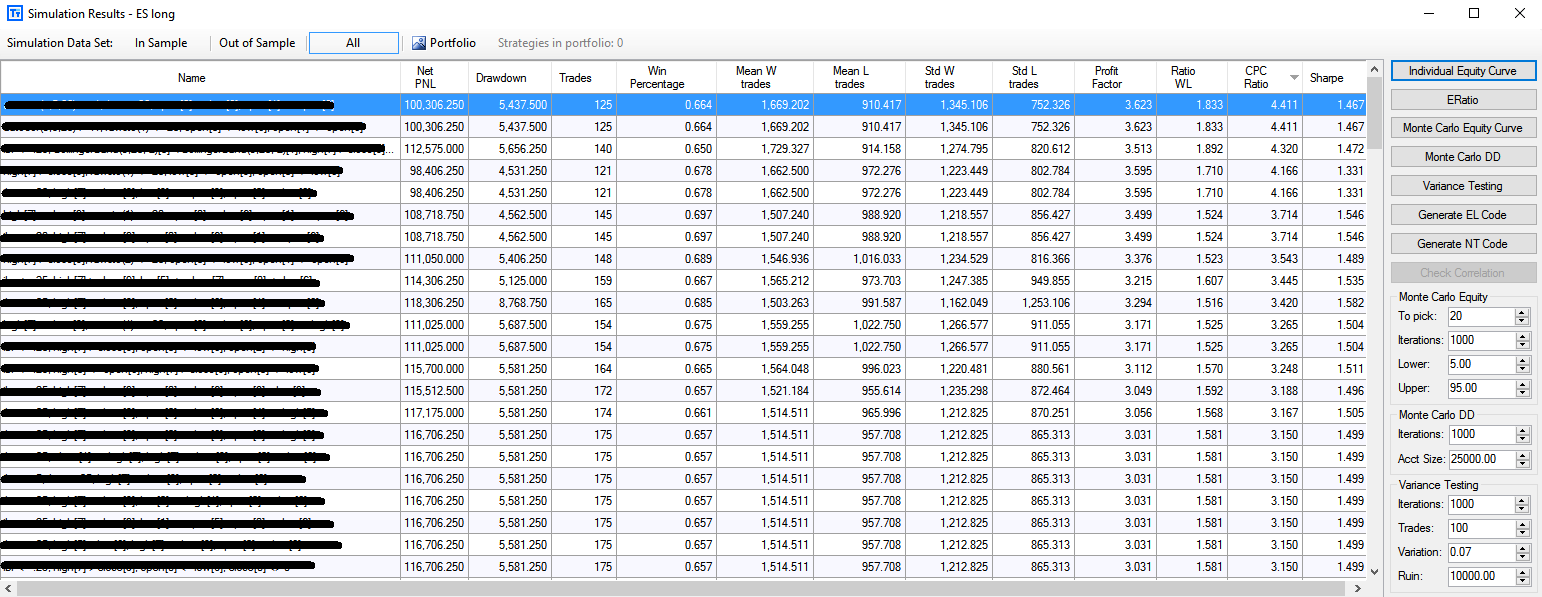Decrease Ruin value with down arrow
1542x597 pixels.
point(1523,581)
